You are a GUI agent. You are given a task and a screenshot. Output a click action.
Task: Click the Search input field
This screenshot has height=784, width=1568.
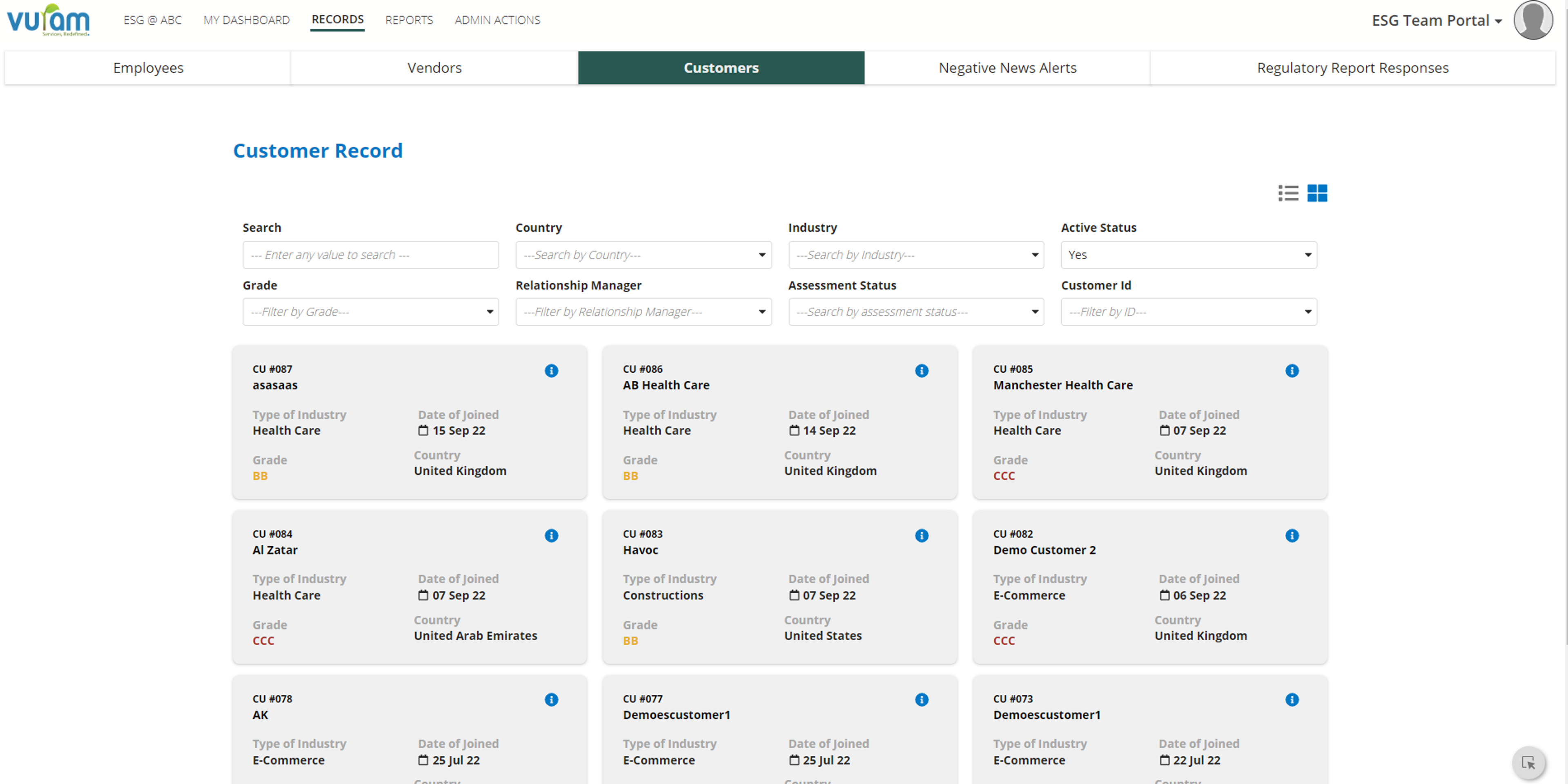click(x=371, y=255)
